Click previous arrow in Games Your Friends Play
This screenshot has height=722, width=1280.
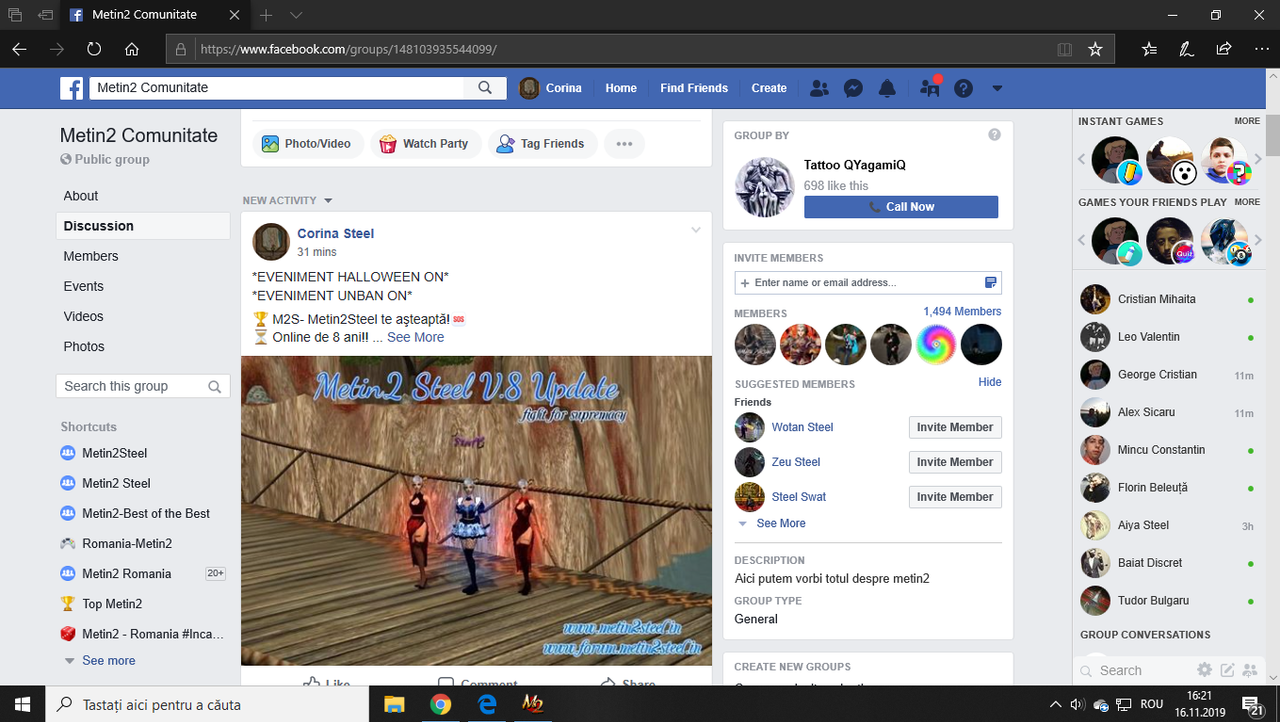pos(1081,240)
